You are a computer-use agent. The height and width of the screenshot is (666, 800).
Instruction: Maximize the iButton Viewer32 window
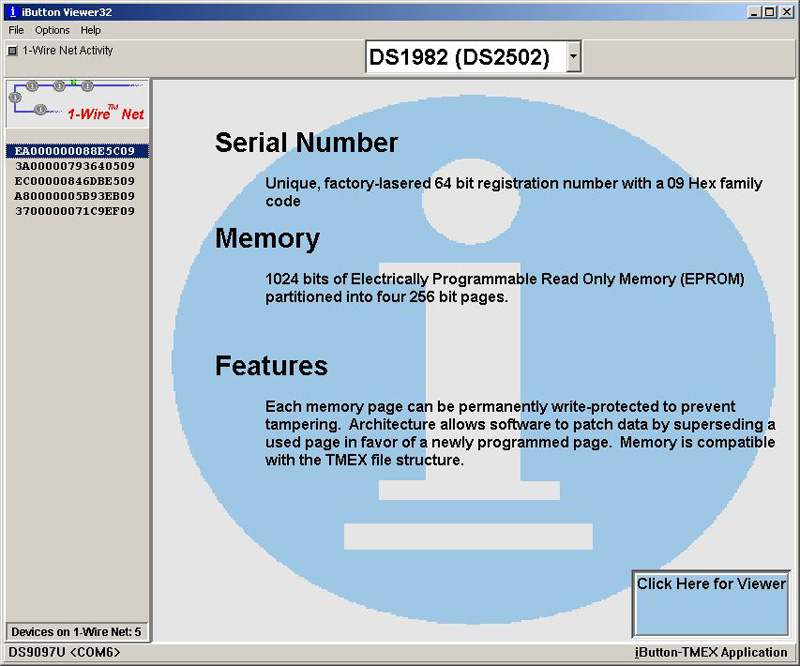point(770,12)
